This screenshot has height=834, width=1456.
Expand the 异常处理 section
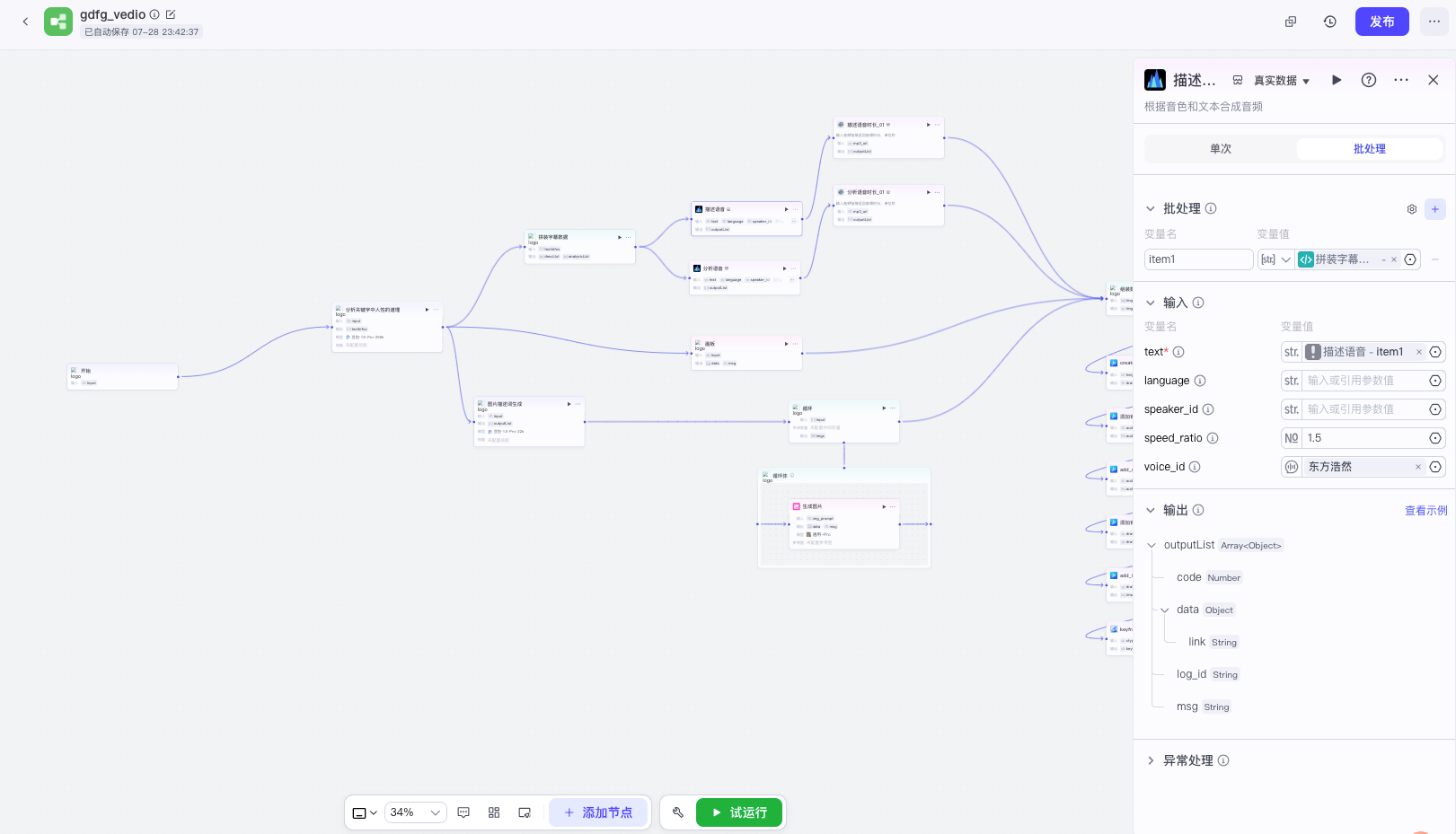point(1151,760)
